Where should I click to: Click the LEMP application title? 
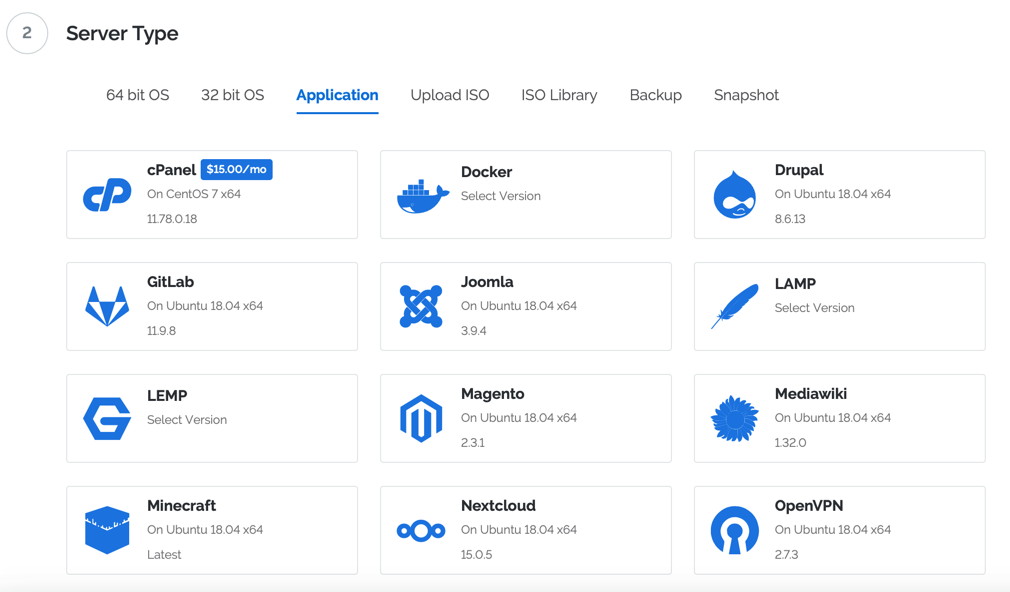[167, 396]
